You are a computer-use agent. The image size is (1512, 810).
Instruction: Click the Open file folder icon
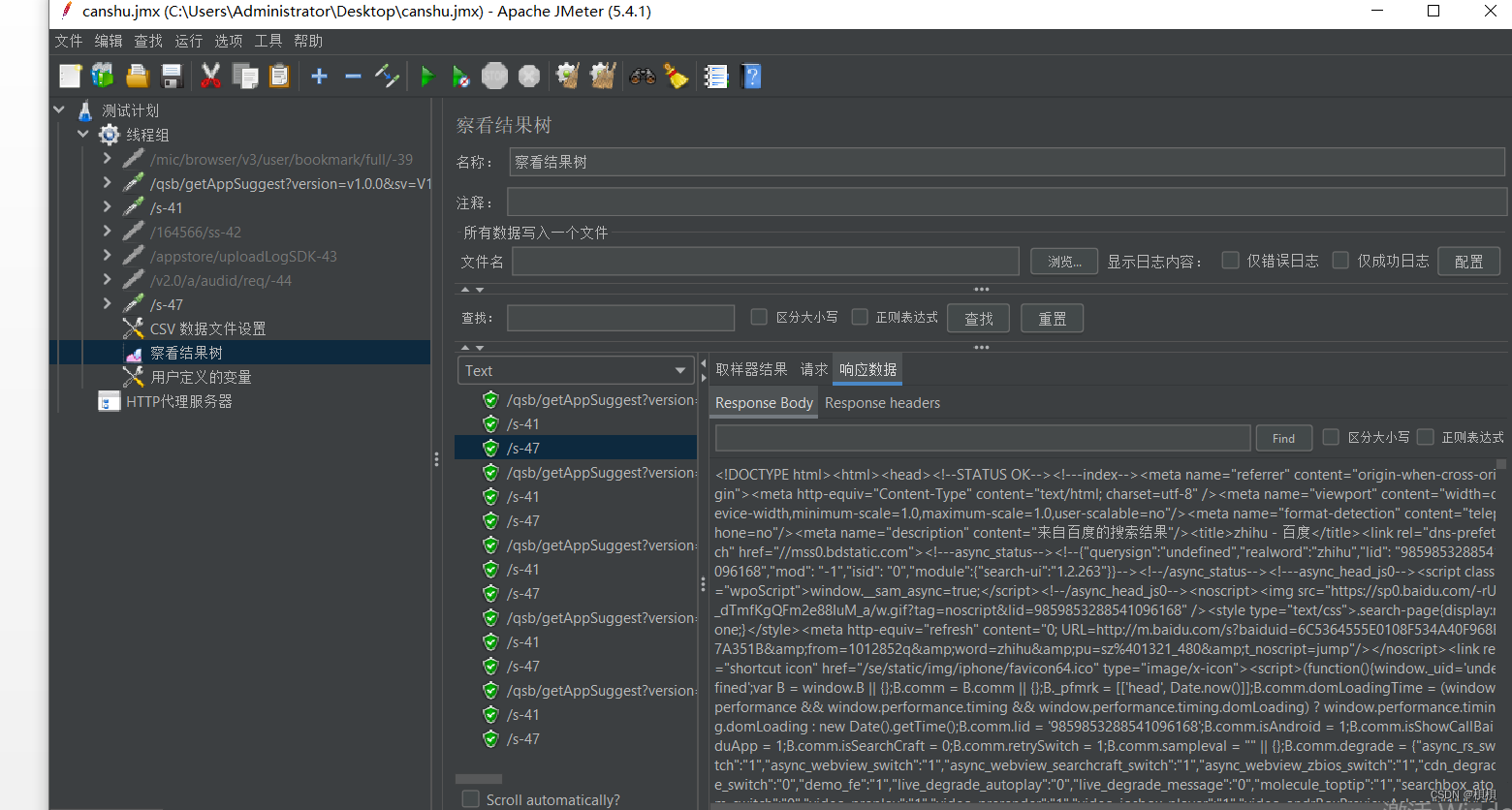[x=138, y=76]
